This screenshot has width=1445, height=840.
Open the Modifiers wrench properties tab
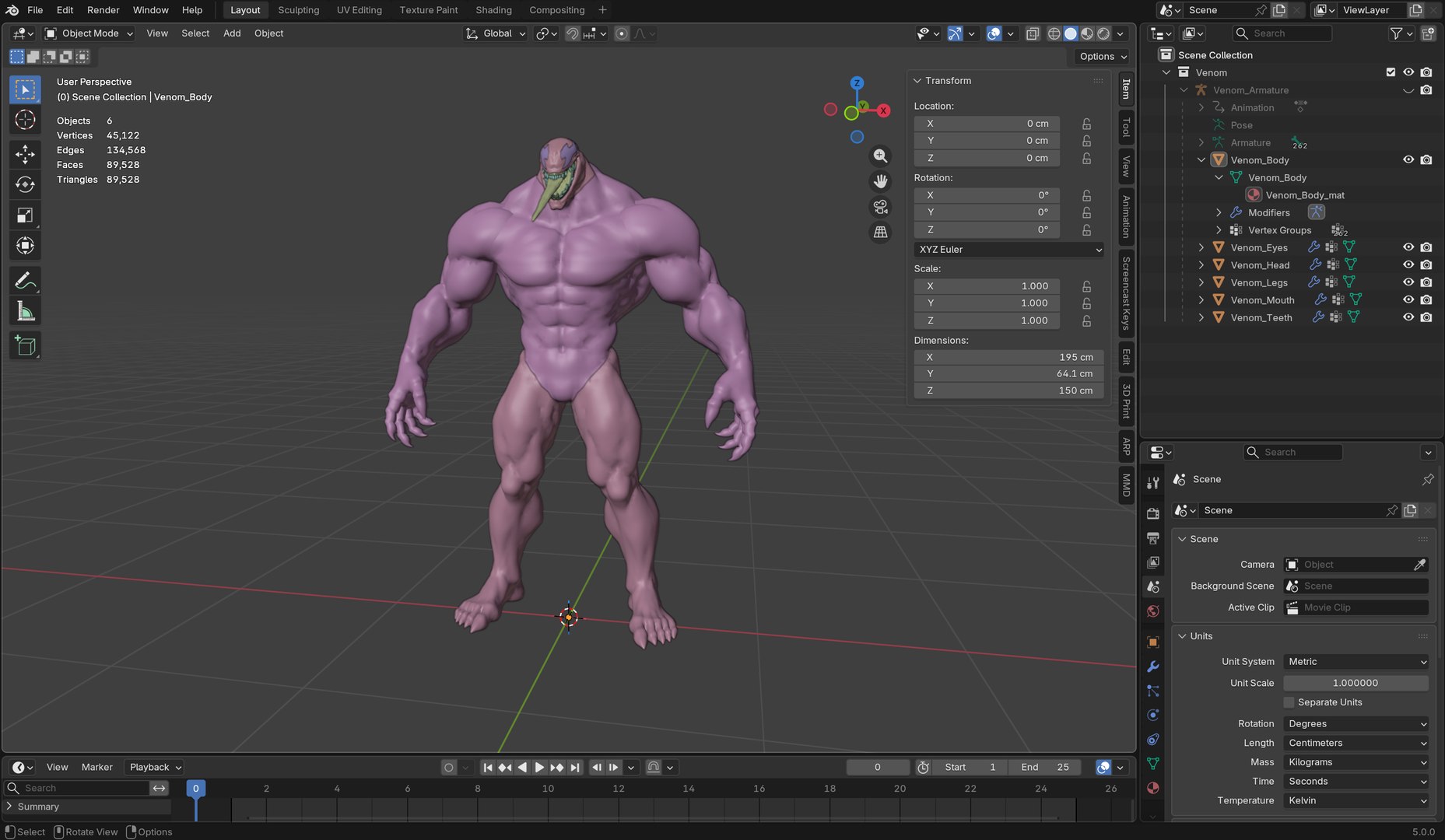[1153, 667]
